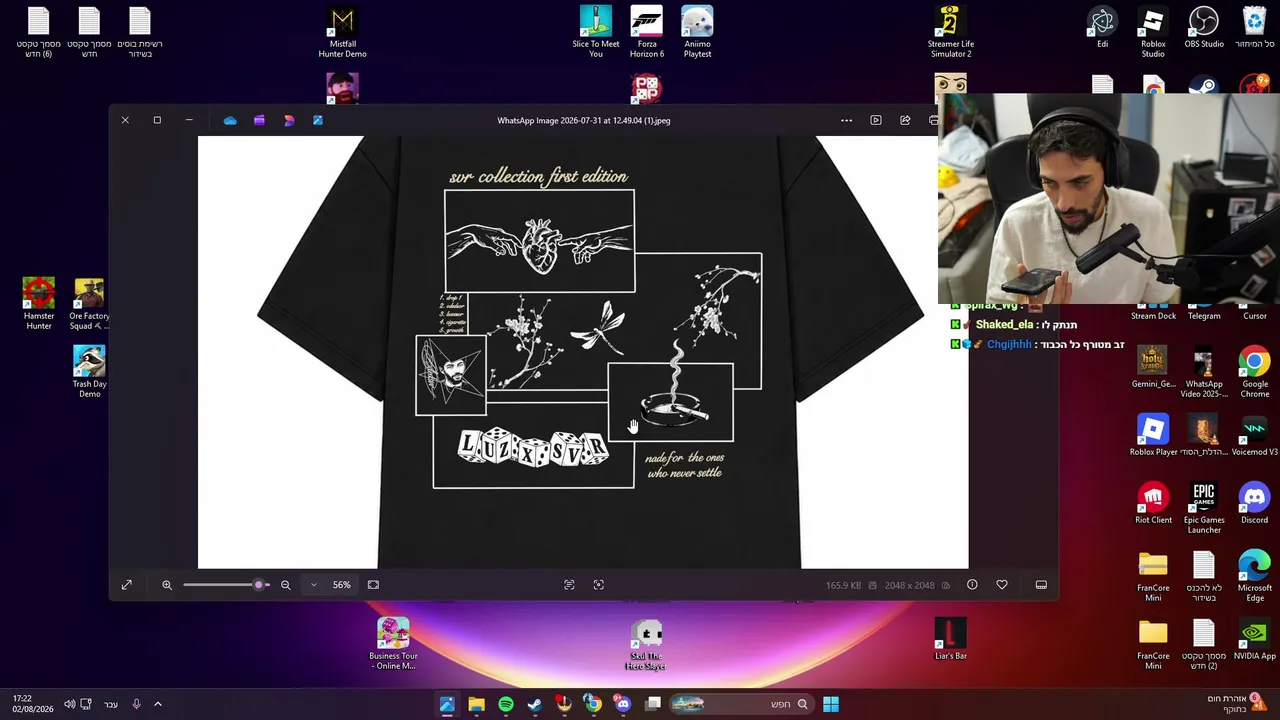Screen dimensions: 1280x720
Task: Enter full screen view in Photos
Action: [127, 585]
